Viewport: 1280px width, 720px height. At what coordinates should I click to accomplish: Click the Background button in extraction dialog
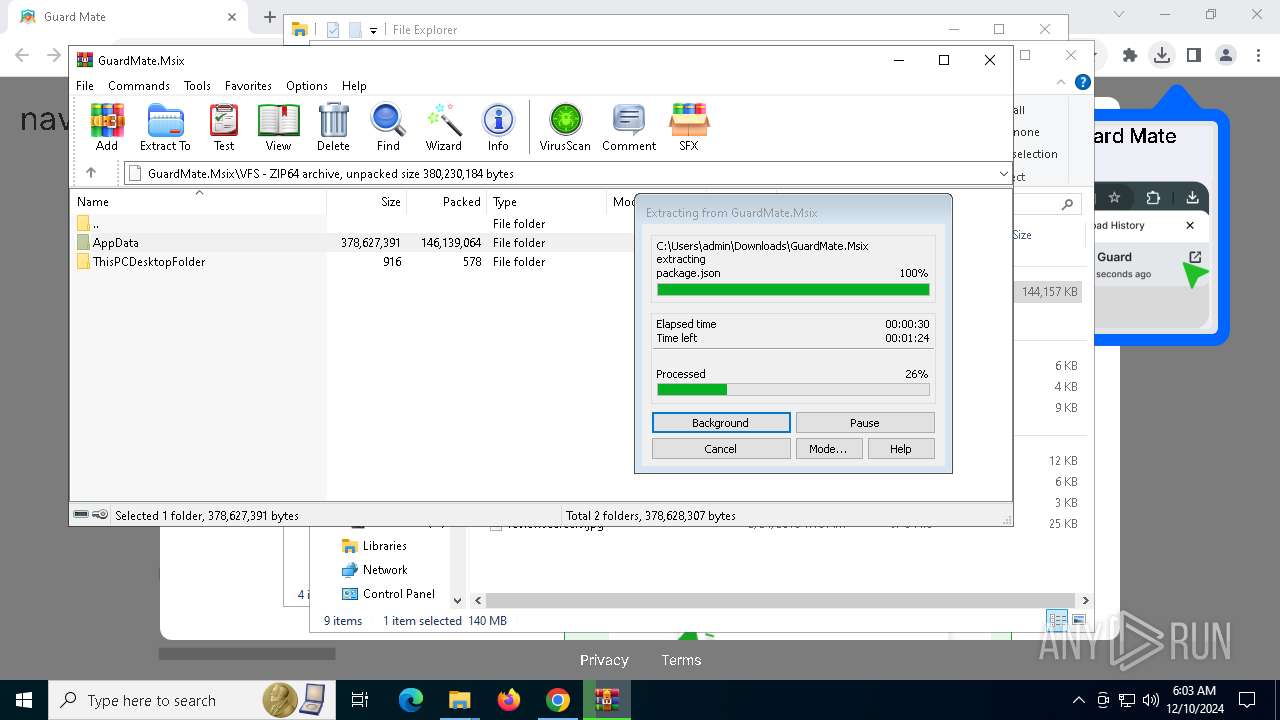tap(720, 423)
